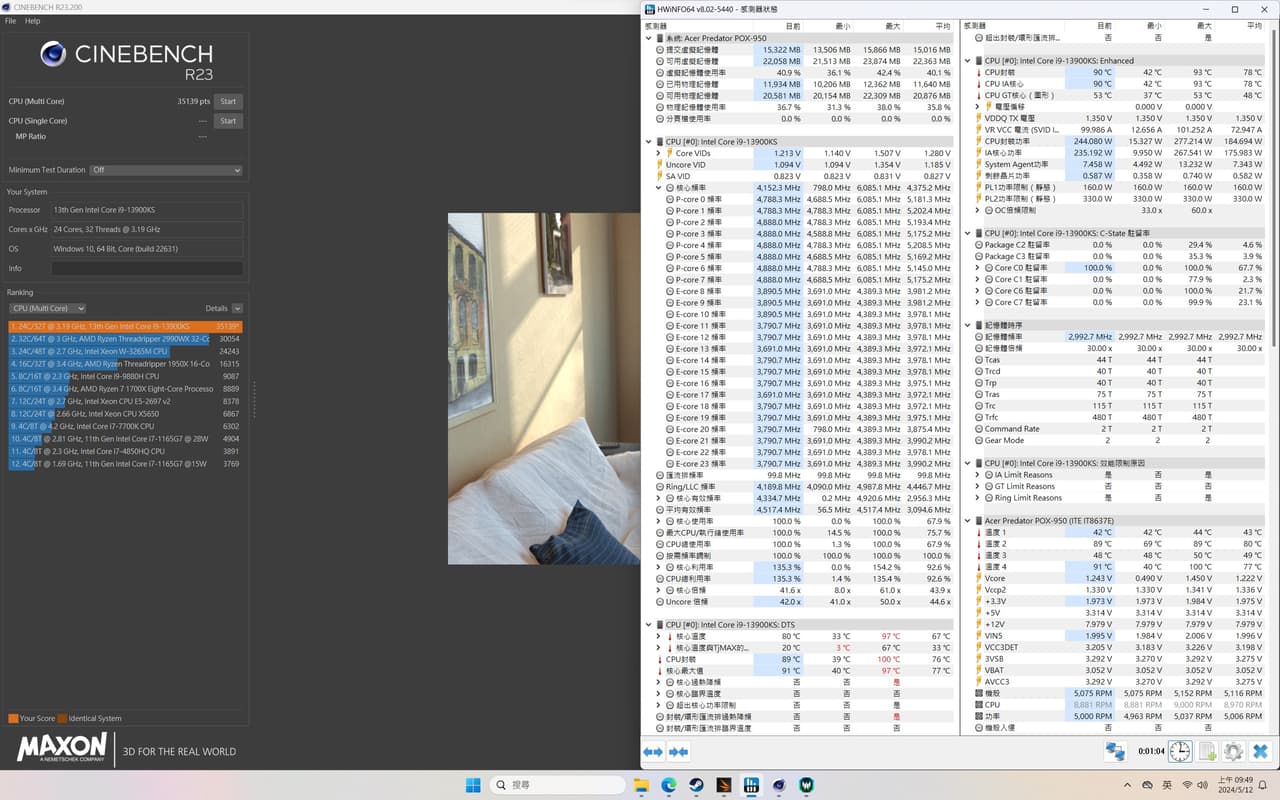The width and height of the screenshot is (1280, 800).
Task: Collapse Acer Predator POX-950 ITE IT8637E section
Action: (968, 521)
